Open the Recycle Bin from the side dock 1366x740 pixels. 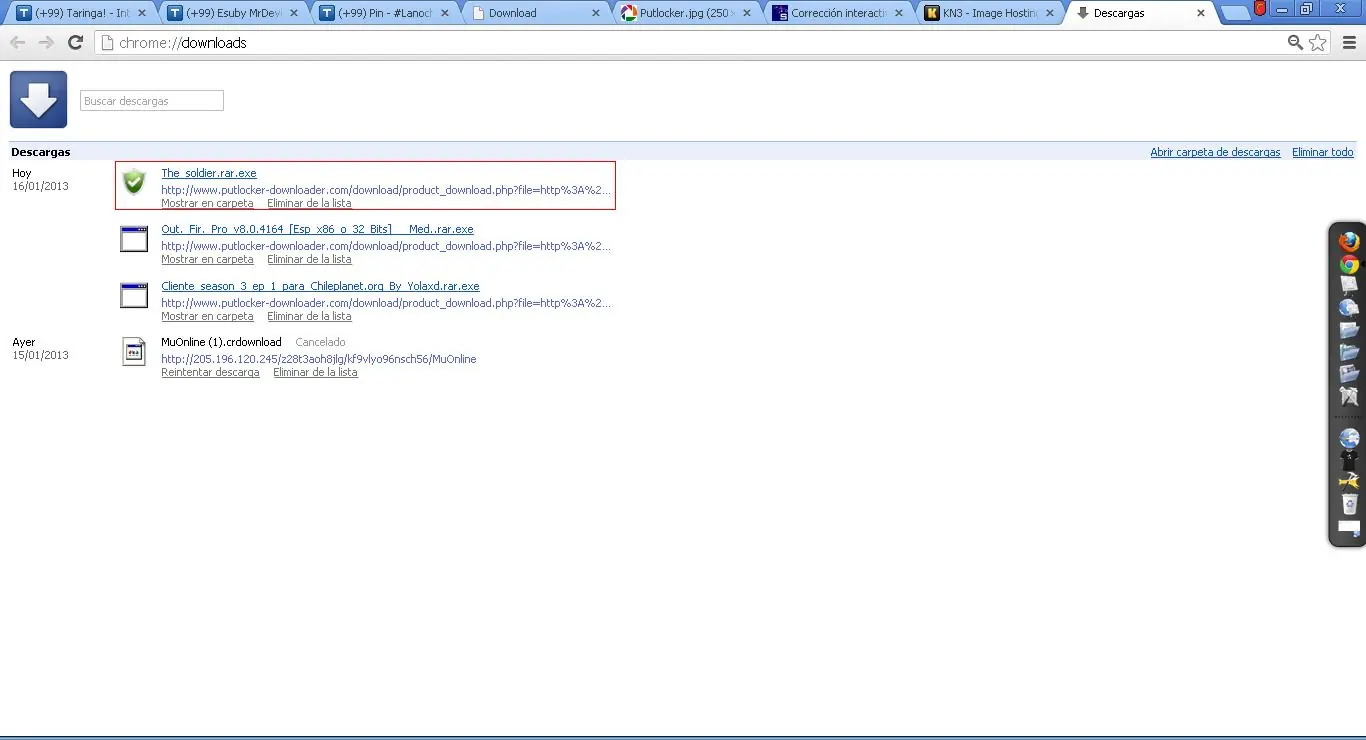[x=1349, y=503]
